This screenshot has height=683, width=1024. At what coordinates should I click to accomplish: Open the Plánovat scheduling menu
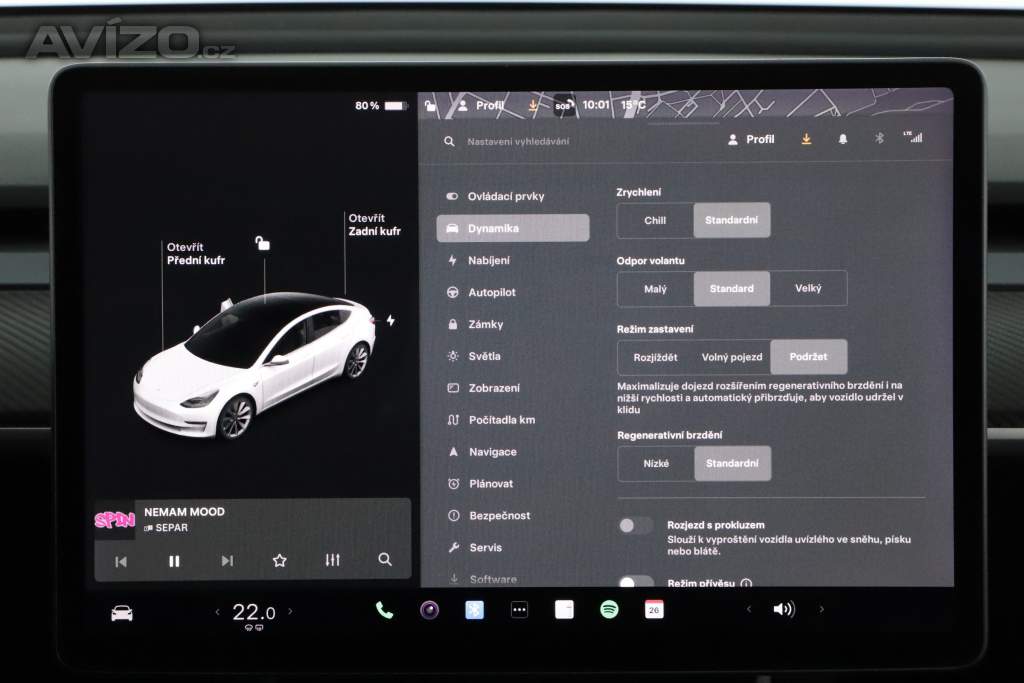[481, 484]
